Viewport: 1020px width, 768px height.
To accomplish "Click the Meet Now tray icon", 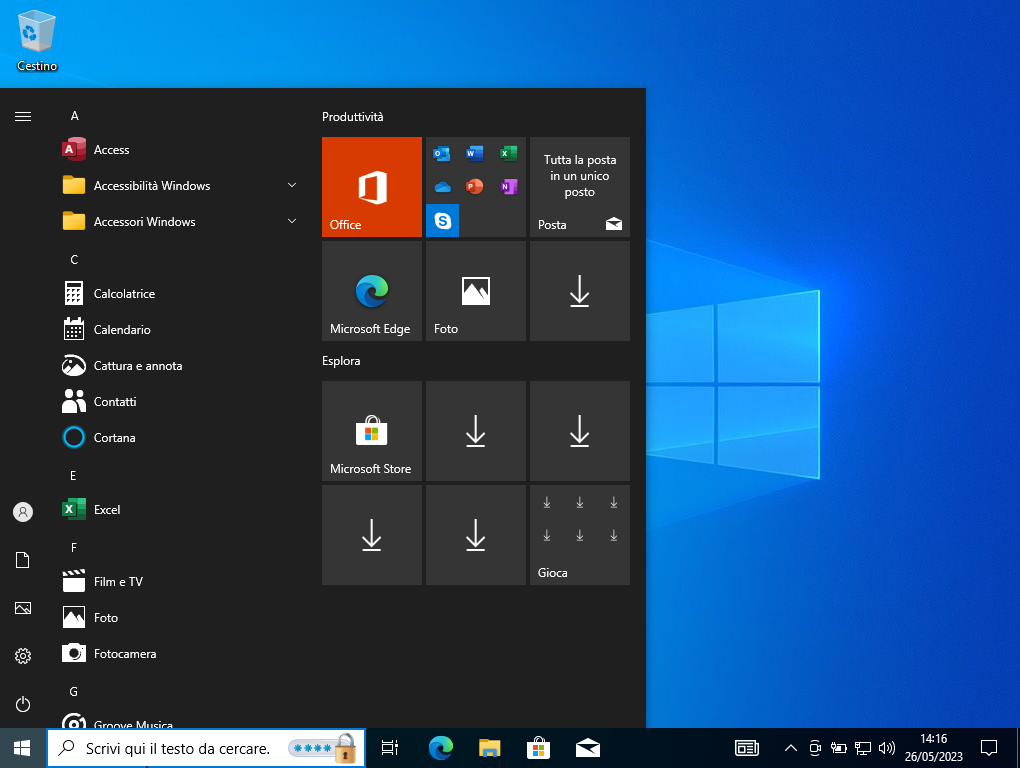I will [x=814, y=748].
